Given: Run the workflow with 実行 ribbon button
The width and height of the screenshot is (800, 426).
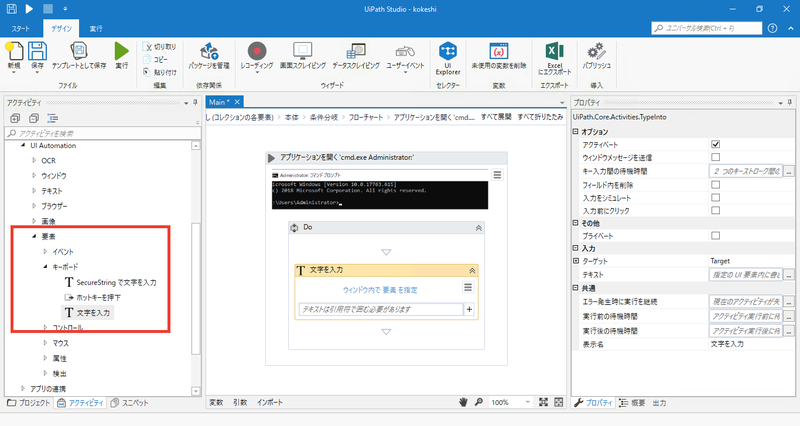Looking at the screenshot, I should [x=121, y=56].
